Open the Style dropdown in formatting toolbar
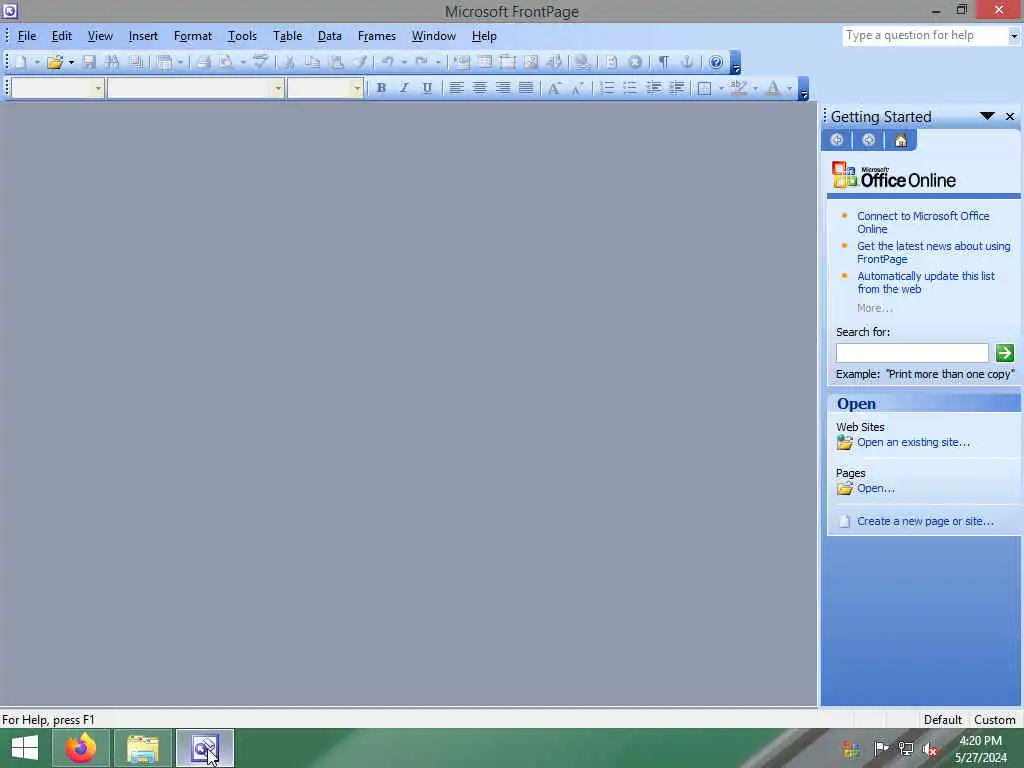Image resolution: width=1024 pixels, height=768 pixels. (x=98, y=88)
